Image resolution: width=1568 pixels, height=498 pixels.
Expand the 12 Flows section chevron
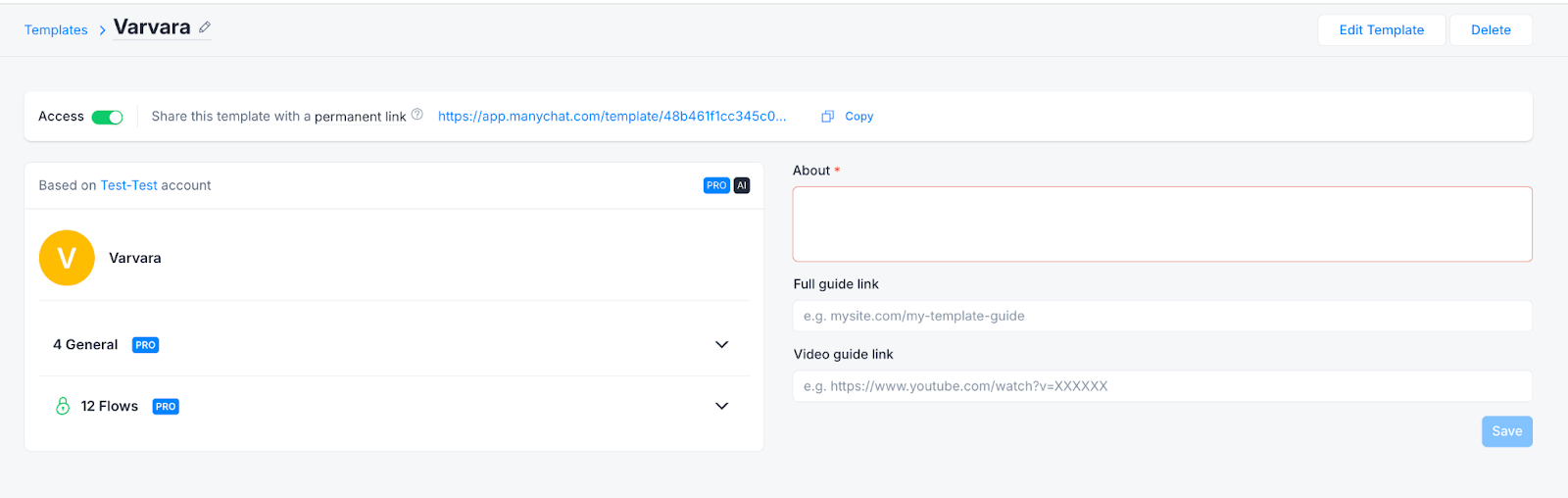tap(721, 406)
